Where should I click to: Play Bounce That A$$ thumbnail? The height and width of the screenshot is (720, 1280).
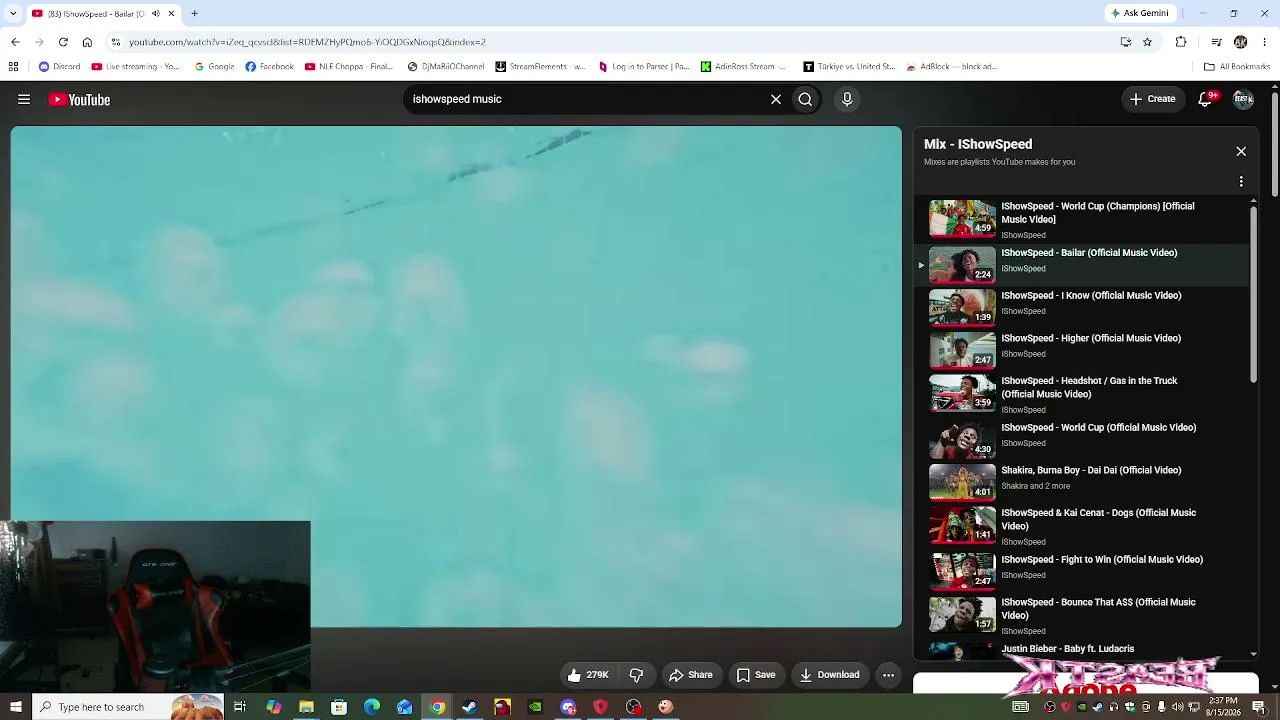962,614
